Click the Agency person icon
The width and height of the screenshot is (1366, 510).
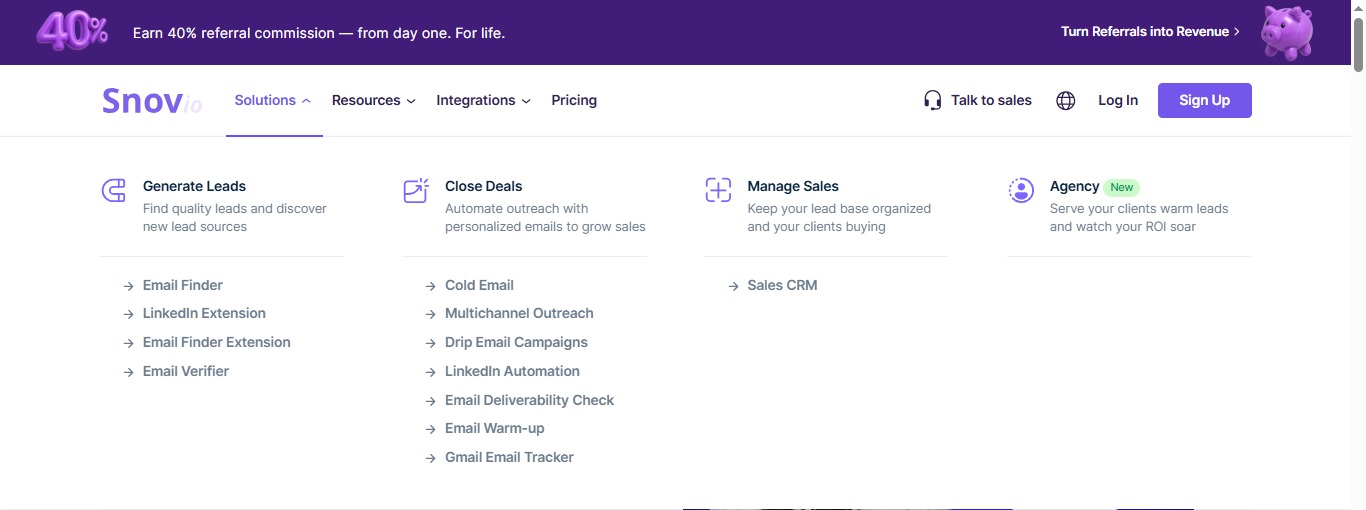[x=1021, y=190]
